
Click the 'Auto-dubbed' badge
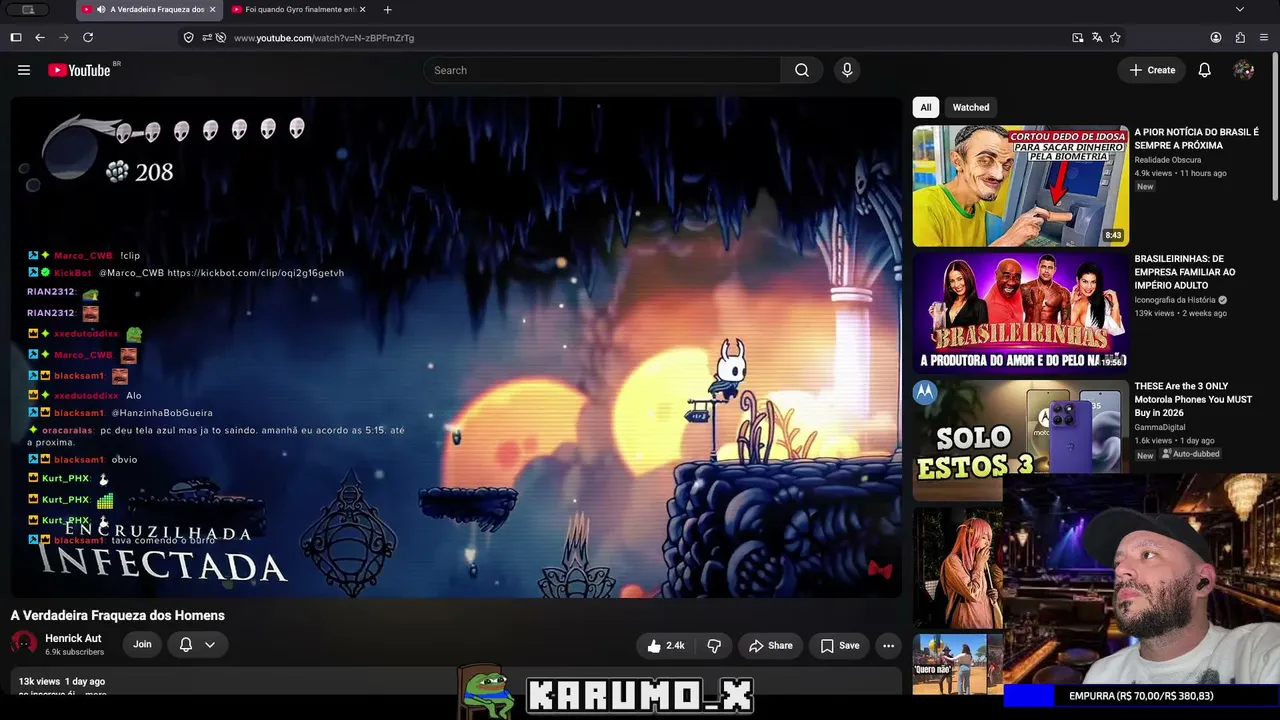point(1190,454)
